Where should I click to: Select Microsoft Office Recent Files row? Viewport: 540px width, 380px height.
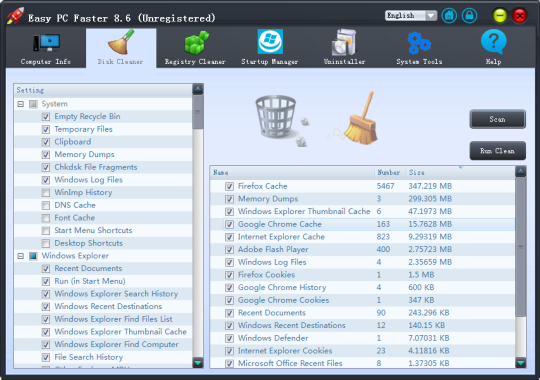click(x=363, y=363)
